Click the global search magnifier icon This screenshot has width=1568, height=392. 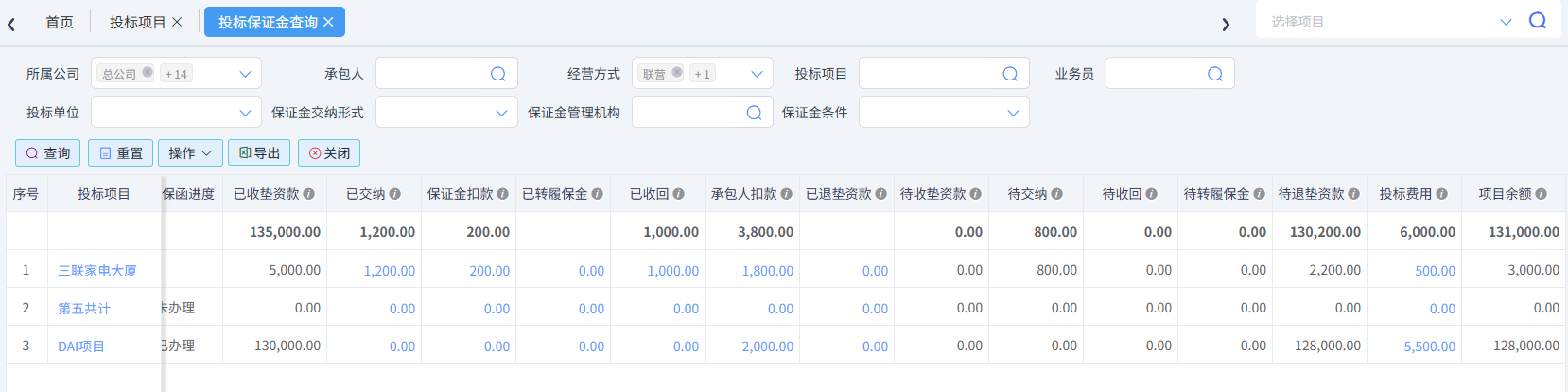tap(1538, 21)
